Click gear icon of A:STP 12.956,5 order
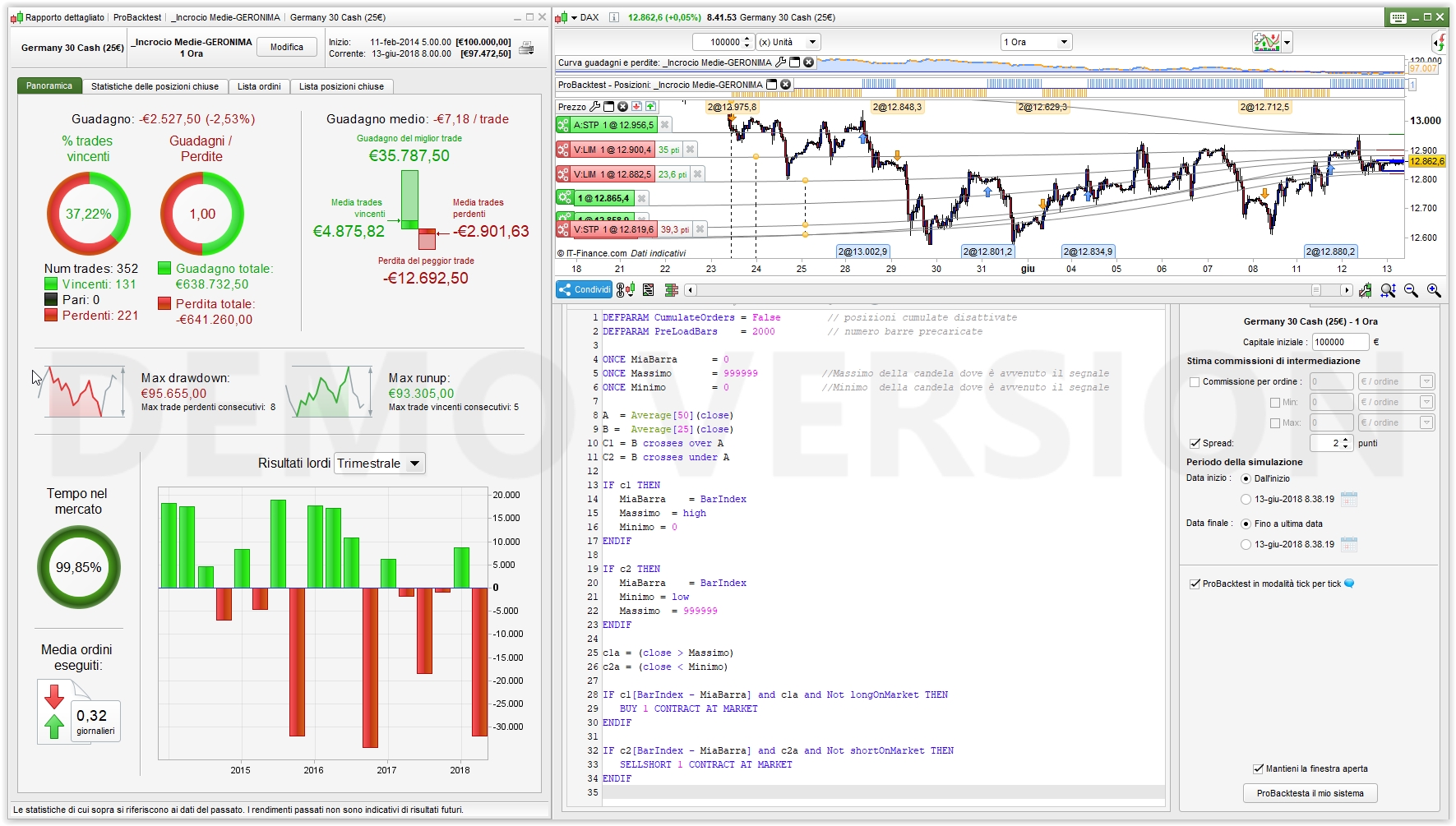This screenshot has width=1456, height=826. tap(563, 125)
